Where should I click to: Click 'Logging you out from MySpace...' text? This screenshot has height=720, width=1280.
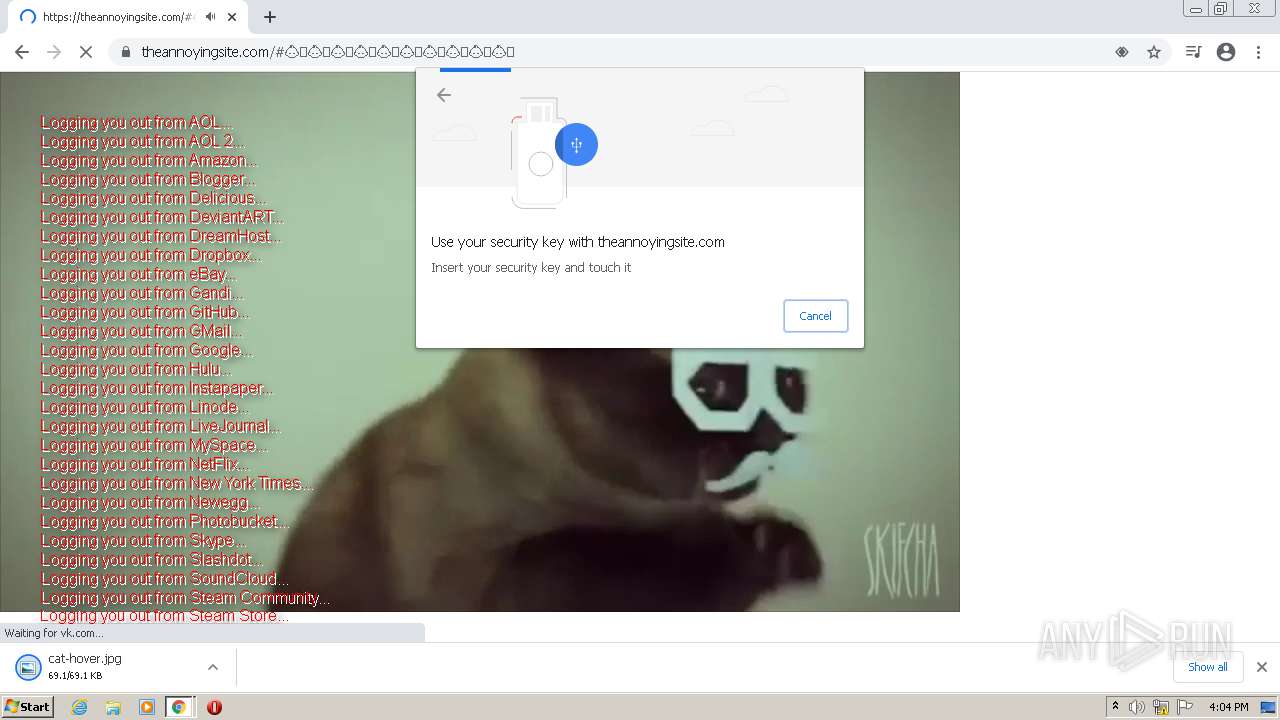[x=154, y=445]
